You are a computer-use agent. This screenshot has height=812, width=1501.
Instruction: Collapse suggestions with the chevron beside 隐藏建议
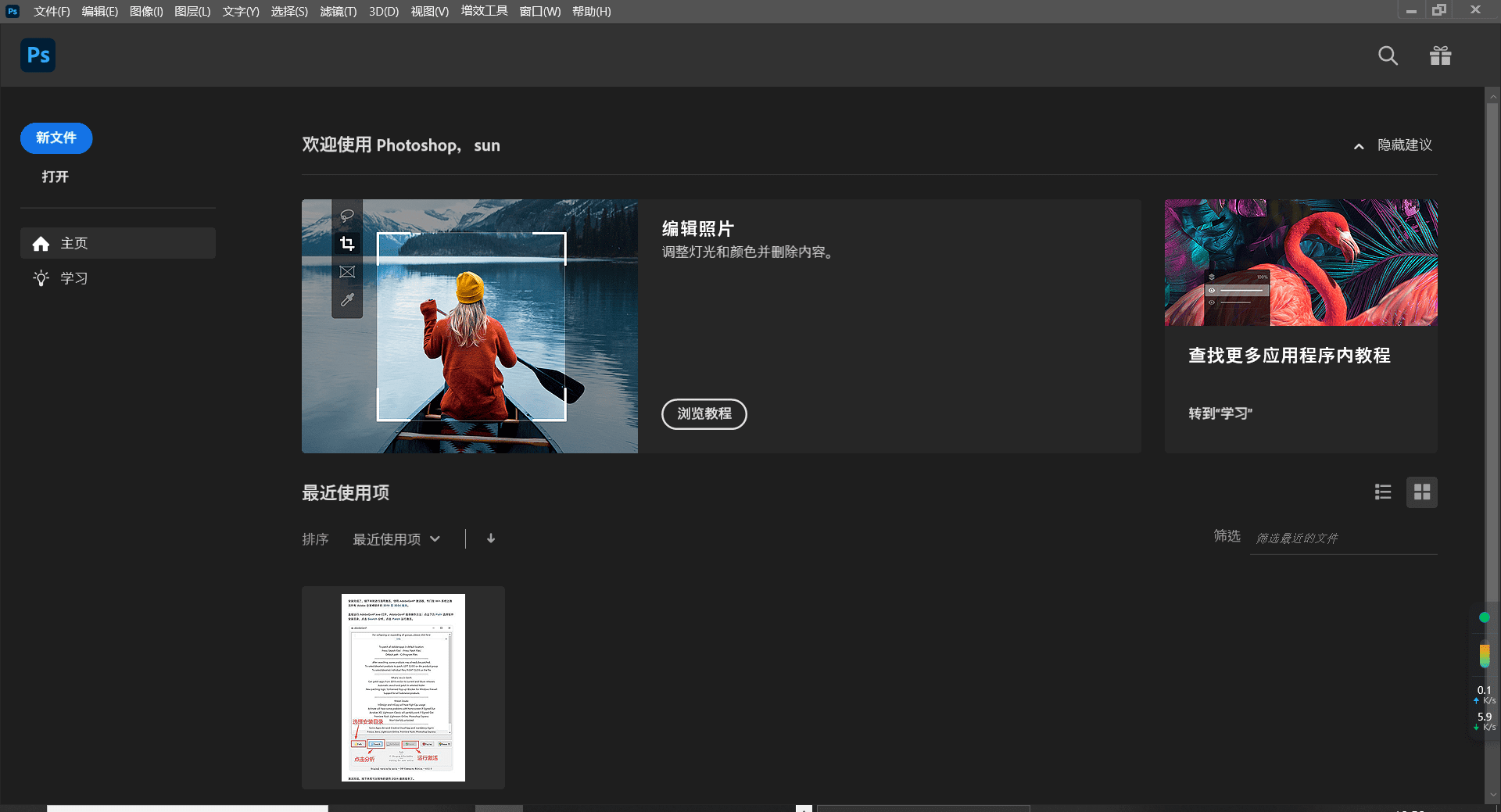(1359, 146)
